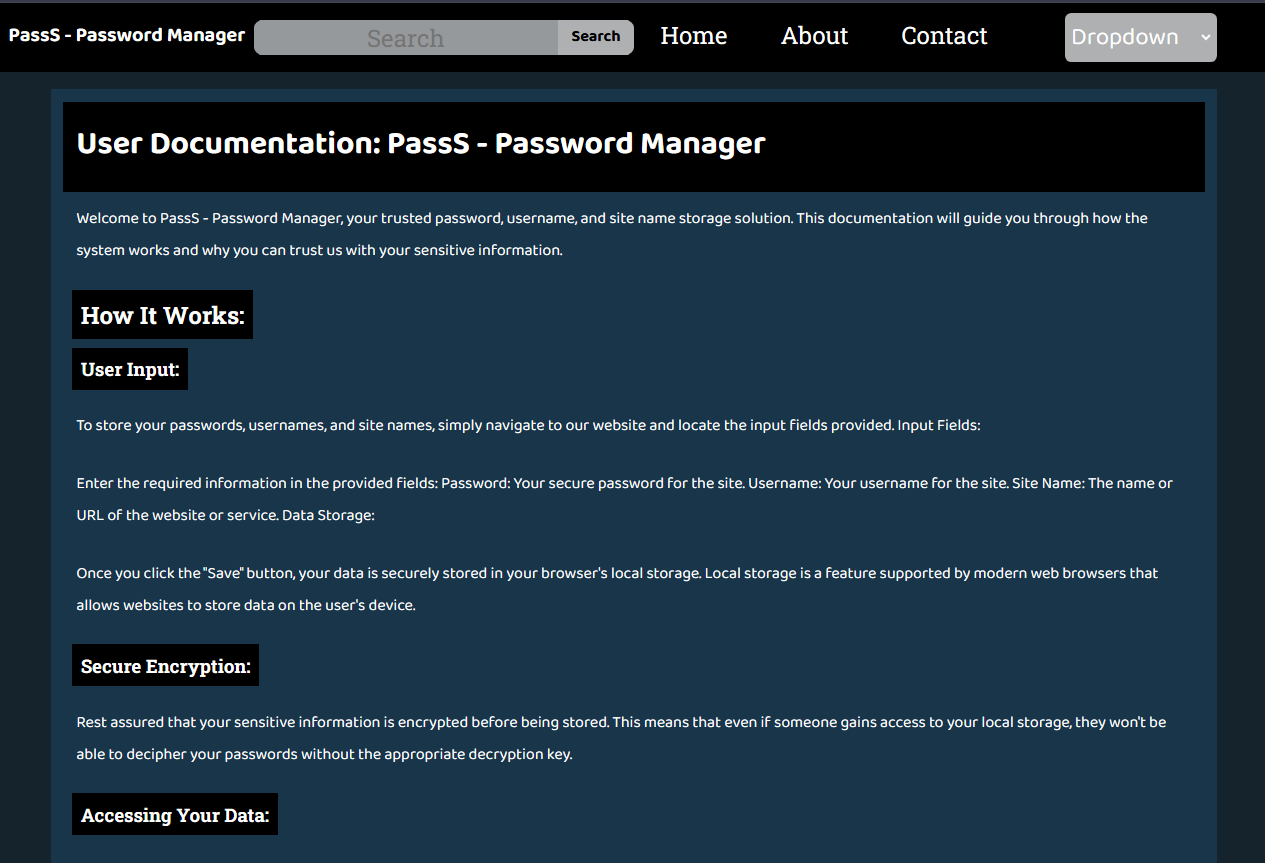1265x863 pixels.
Task: Focus the Search input field
Action: [406, 38]
